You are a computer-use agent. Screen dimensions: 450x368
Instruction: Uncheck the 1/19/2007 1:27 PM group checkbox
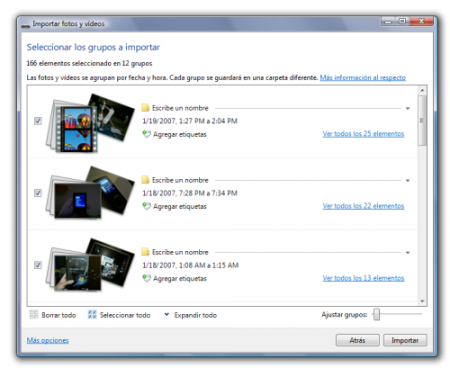pos(38,121)
